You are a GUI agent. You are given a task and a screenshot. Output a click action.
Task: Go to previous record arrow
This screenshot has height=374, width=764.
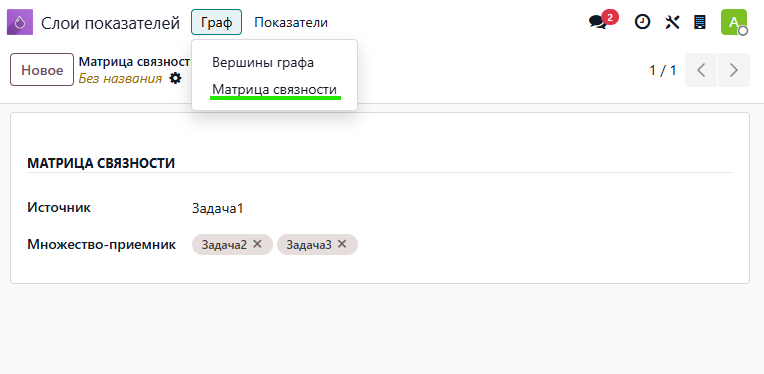(701, 70)
